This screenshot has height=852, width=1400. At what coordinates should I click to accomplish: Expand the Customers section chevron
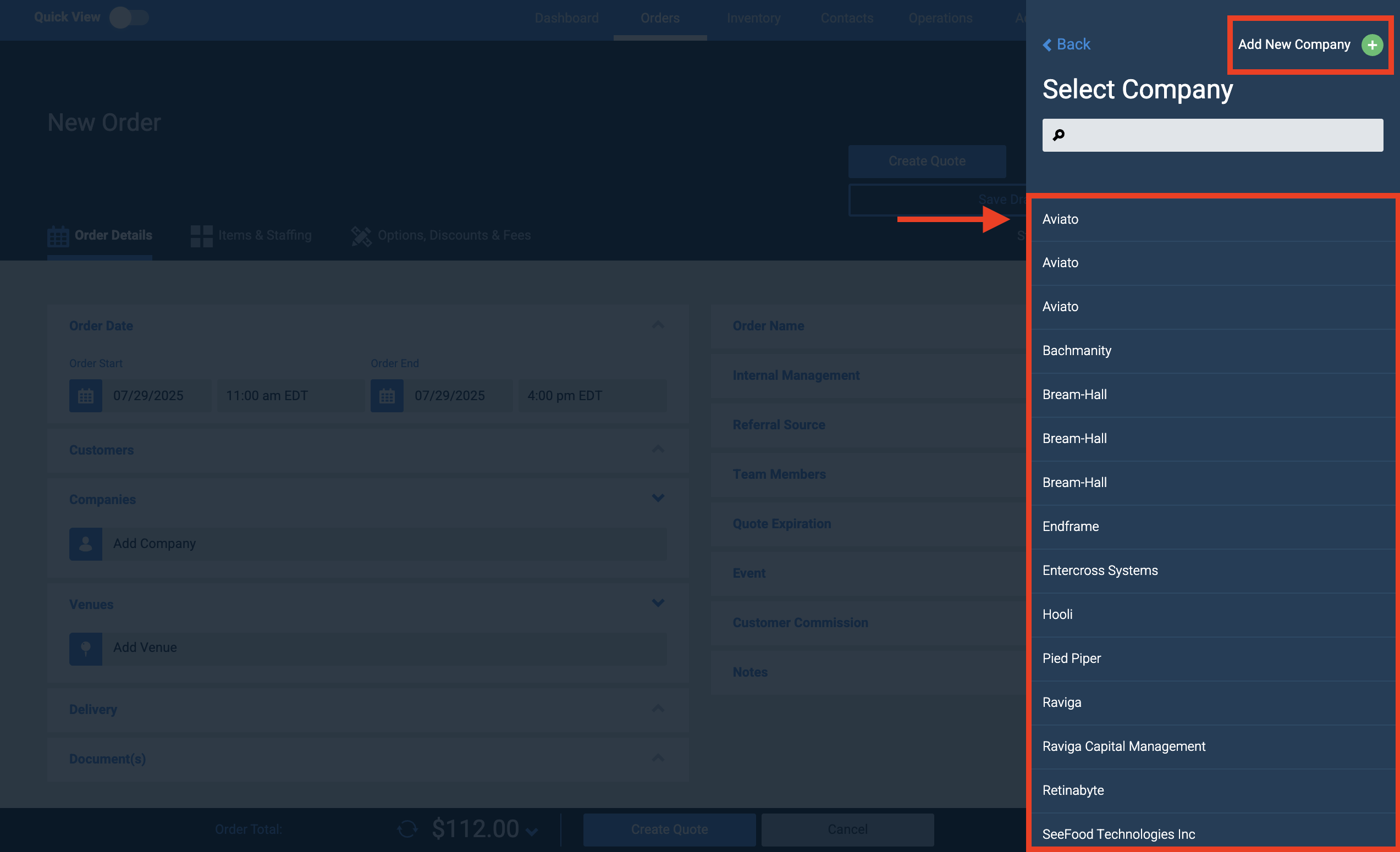658,449
